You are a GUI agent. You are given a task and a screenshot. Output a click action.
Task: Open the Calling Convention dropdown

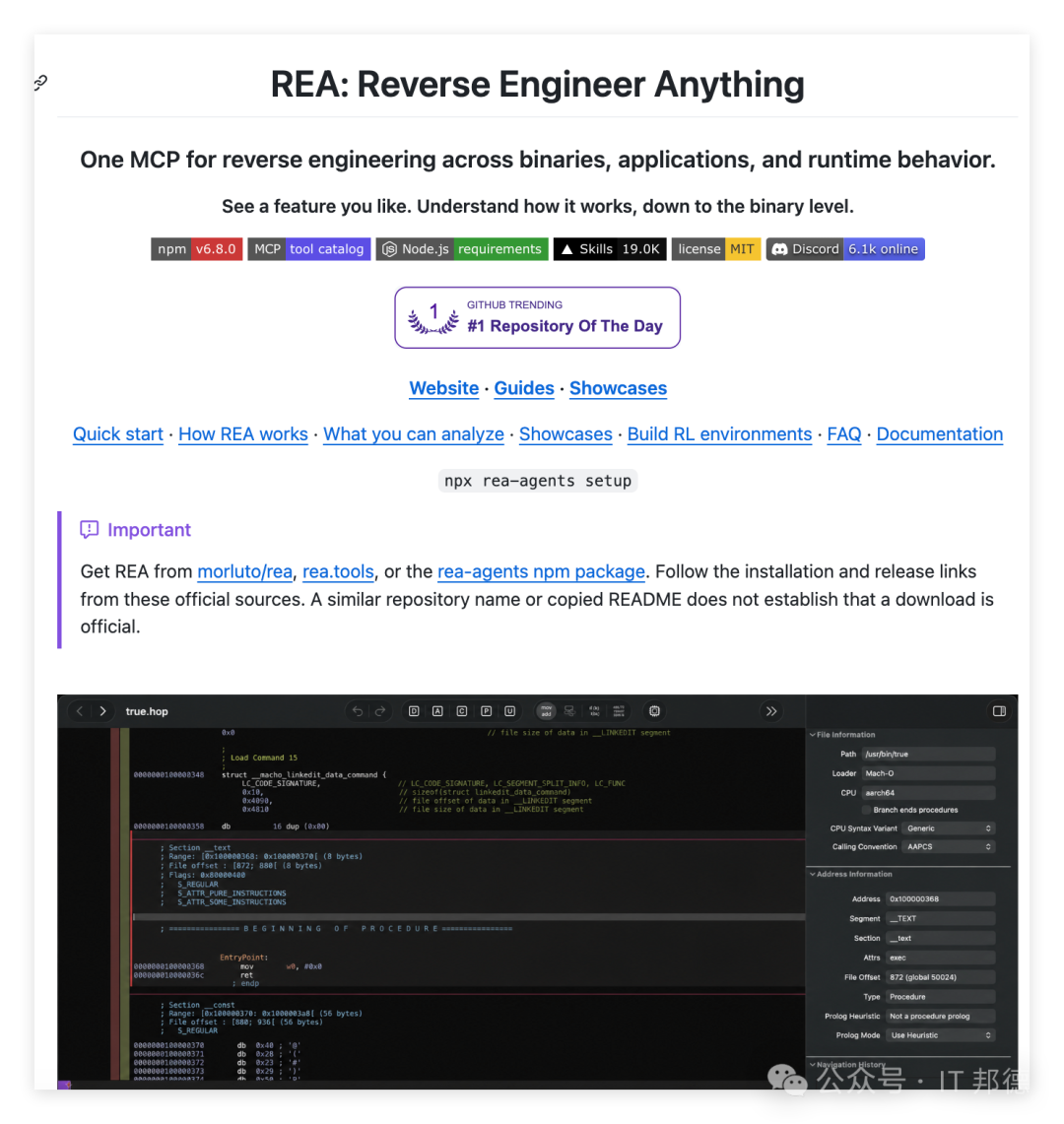tap(948, 847)
